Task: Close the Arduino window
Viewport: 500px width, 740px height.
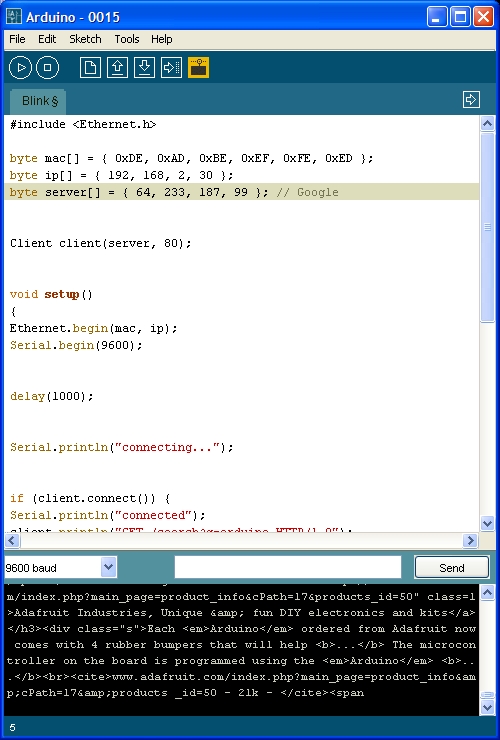Action: [483, 17]
